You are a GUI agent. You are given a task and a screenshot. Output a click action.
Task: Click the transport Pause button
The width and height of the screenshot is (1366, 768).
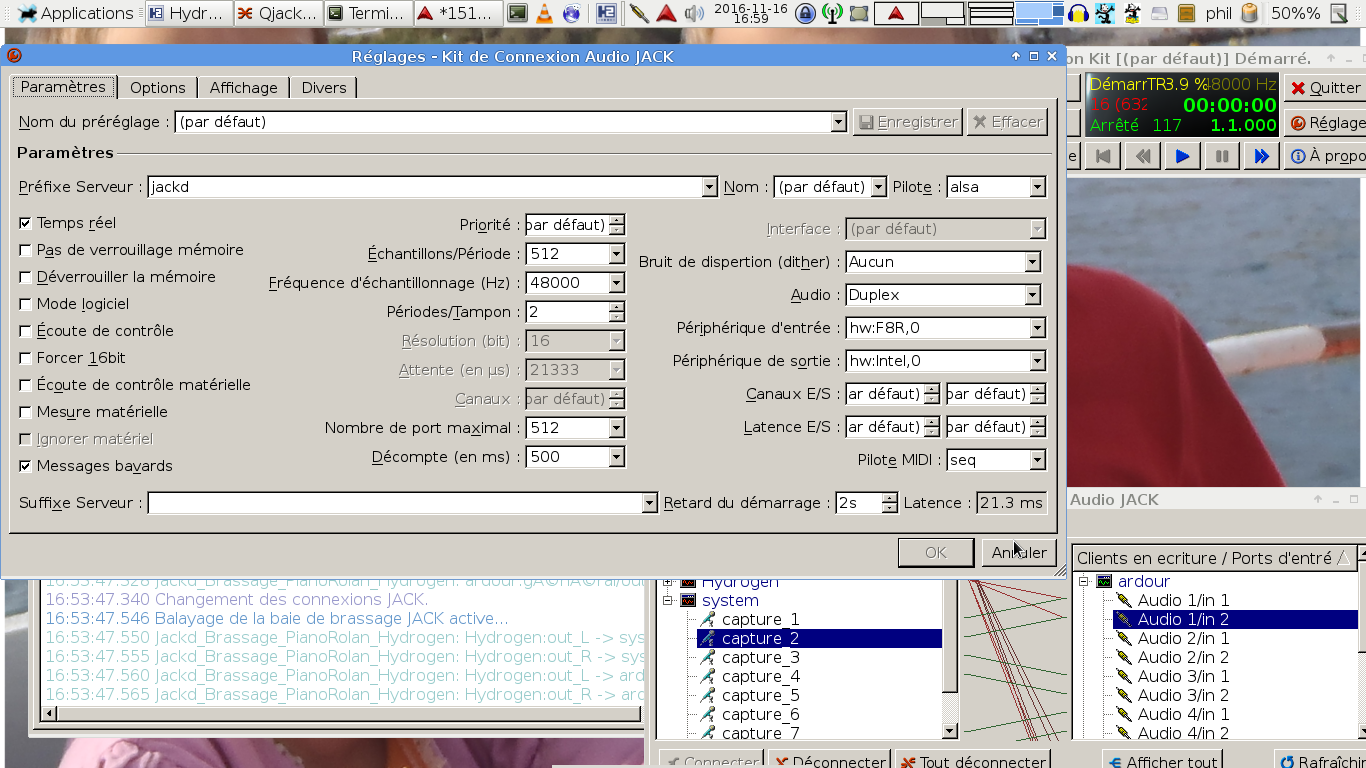(x=1221, y=156)
